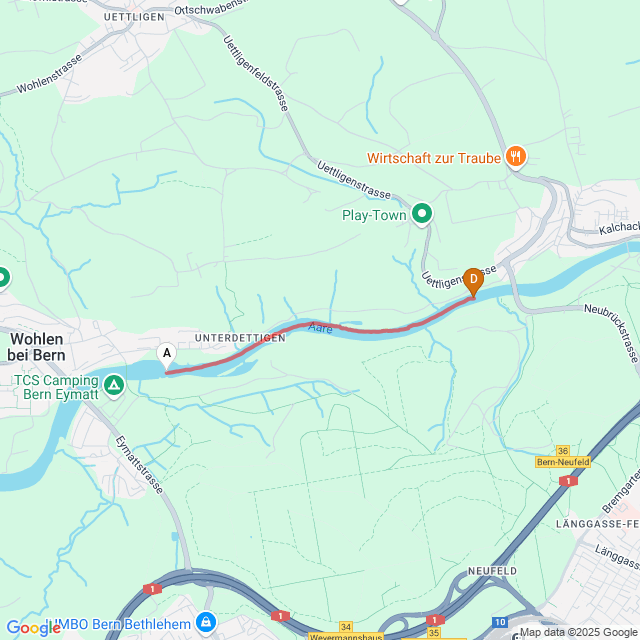Click the Play-Town label text

[374, 215]
